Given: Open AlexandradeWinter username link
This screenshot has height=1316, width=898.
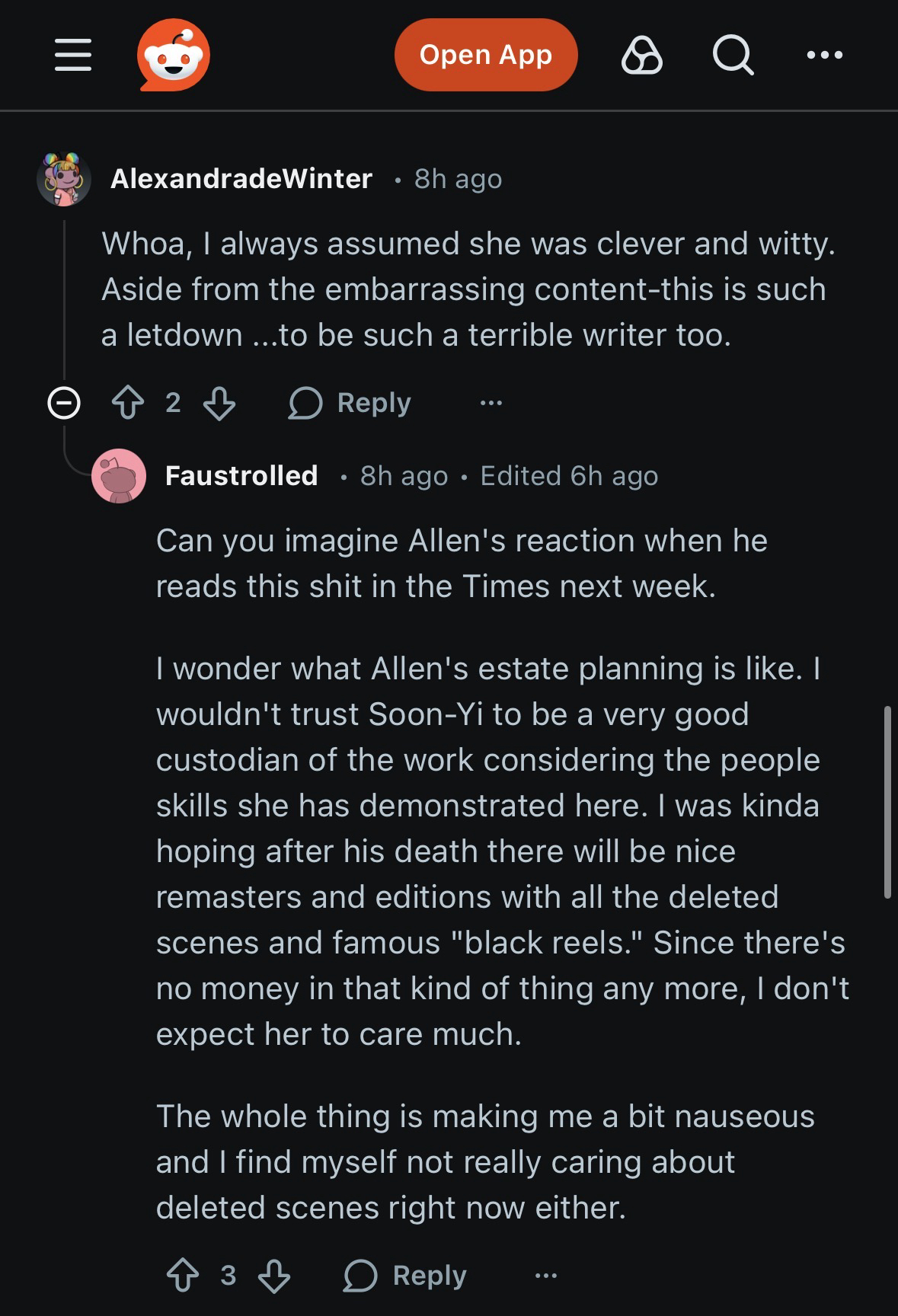Looking at the screenshot, I should click(x=241, y=179).
